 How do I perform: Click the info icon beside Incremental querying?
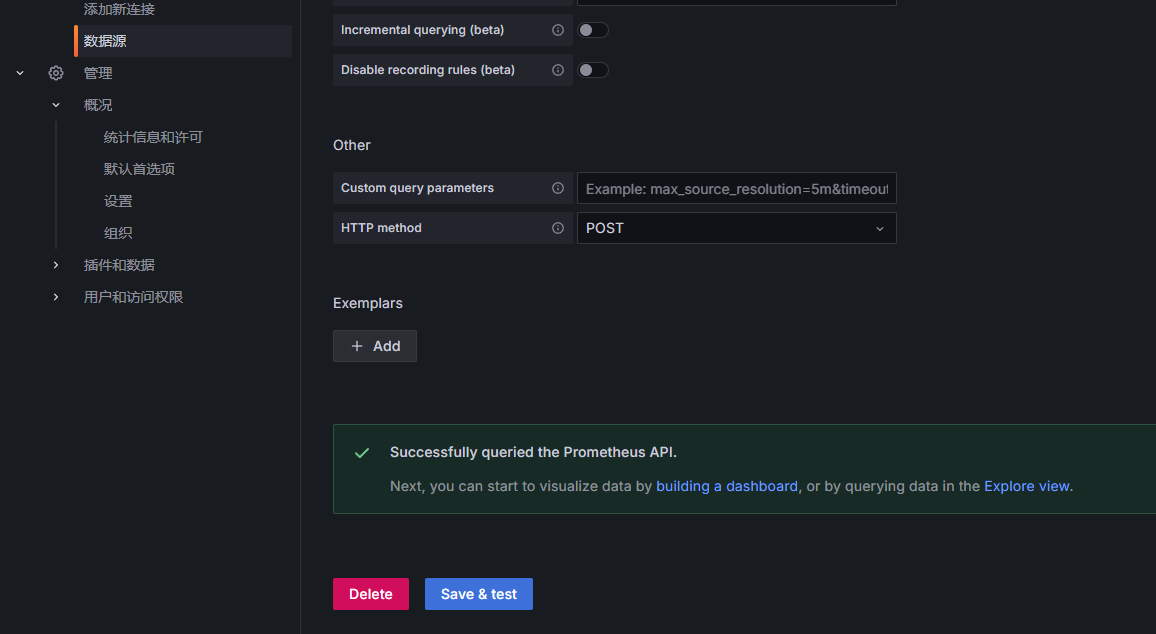click(558, 30)
